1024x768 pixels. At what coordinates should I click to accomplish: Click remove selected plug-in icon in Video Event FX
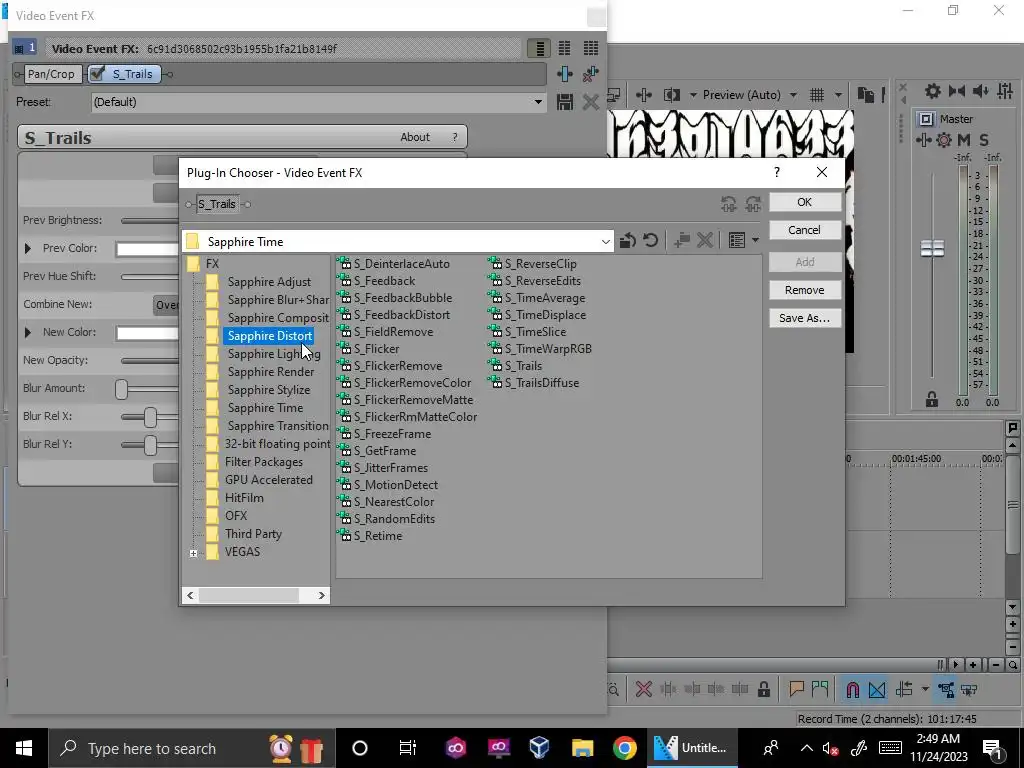click(x=590, y=74)
